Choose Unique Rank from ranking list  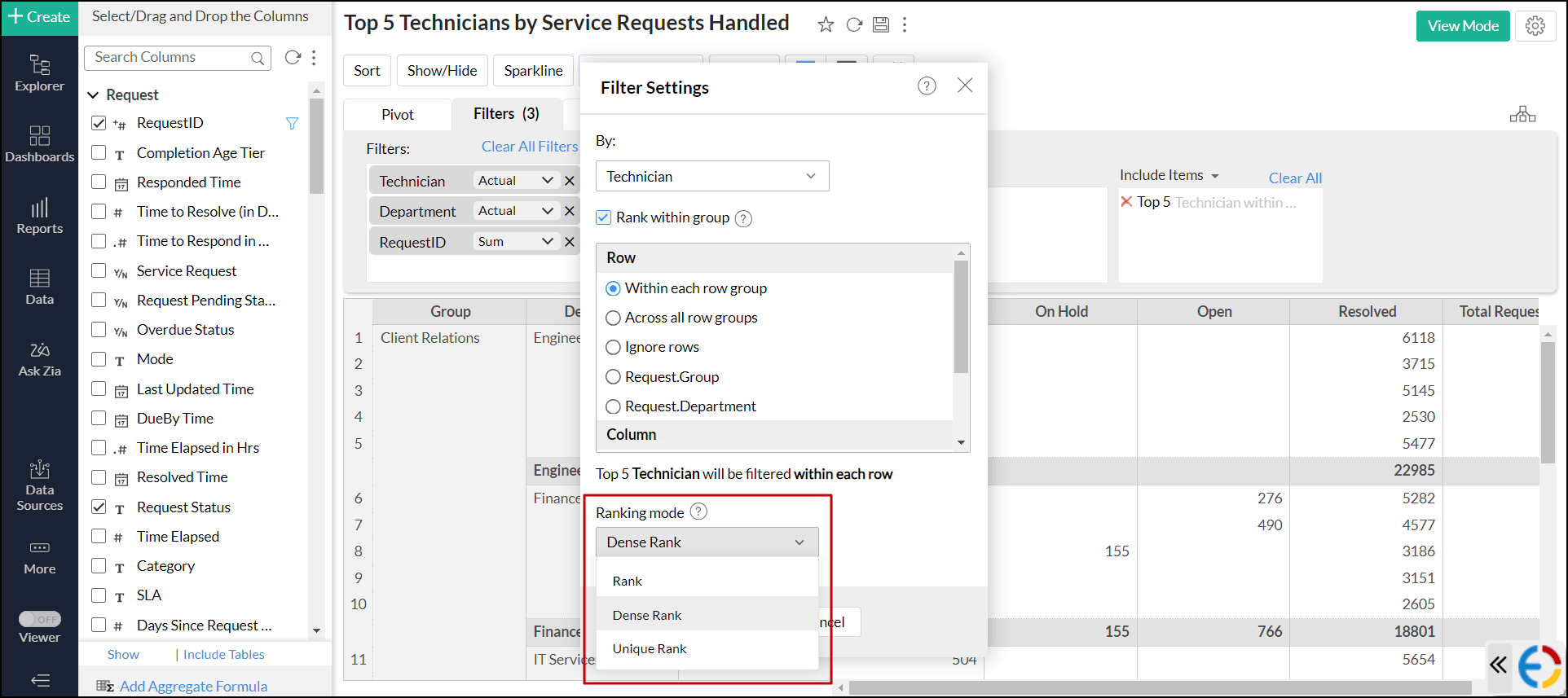pos(650,649)
